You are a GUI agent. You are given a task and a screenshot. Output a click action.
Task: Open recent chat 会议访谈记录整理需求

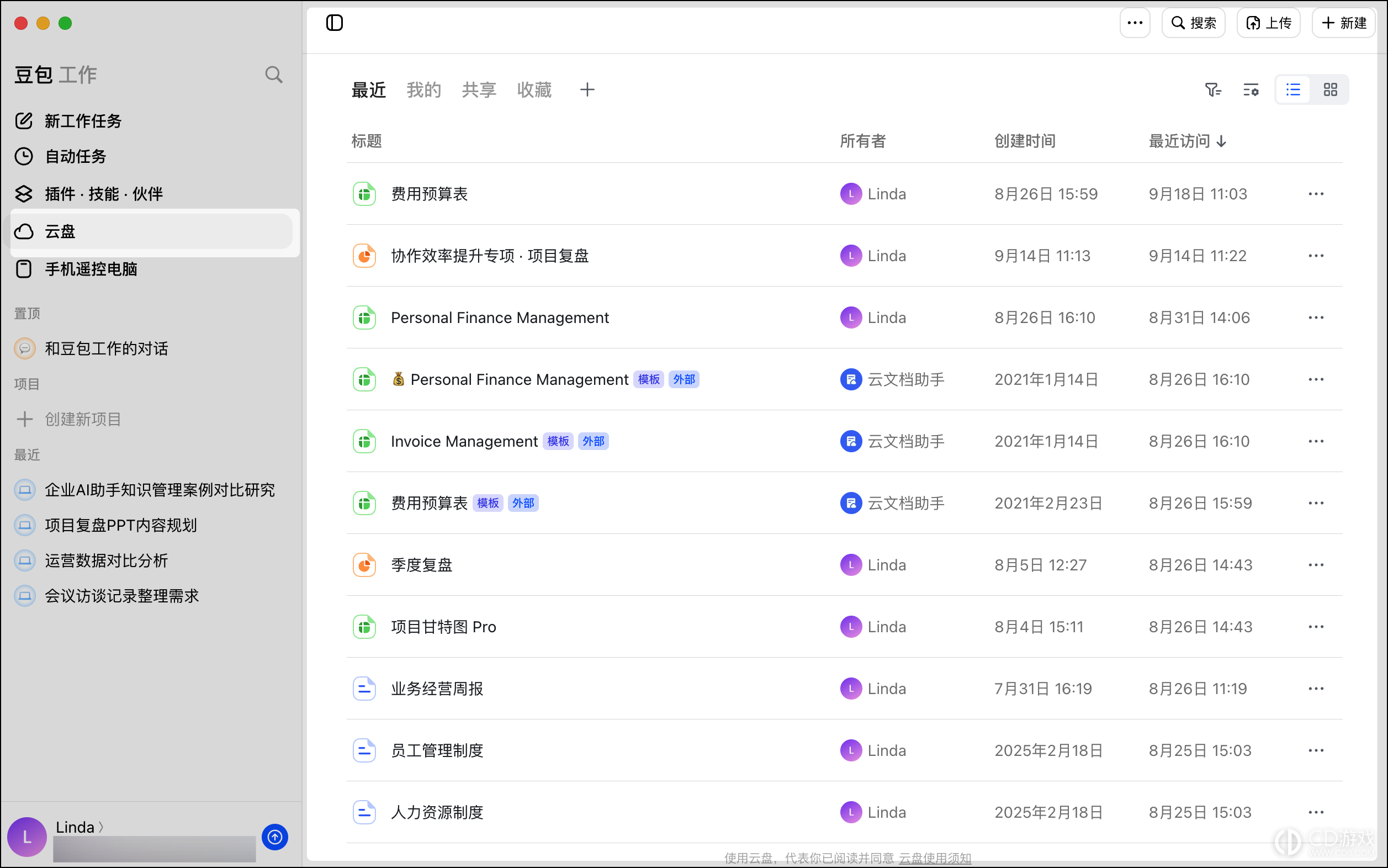click(x=151, y=596)
